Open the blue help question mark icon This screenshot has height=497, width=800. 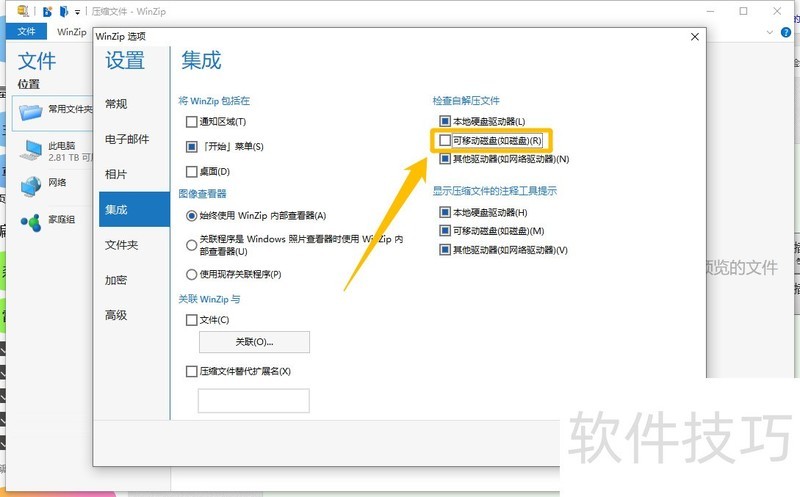click(786, 32)
